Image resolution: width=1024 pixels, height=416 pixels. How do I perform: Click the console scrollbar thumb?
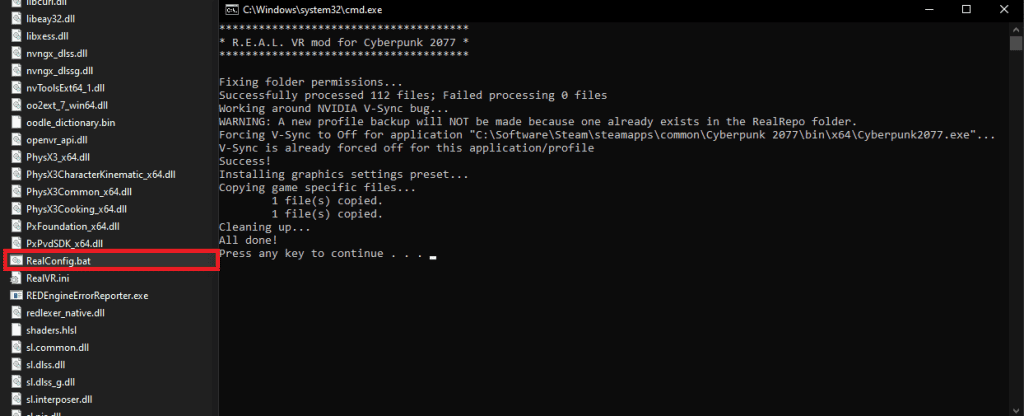point(1016,43)
